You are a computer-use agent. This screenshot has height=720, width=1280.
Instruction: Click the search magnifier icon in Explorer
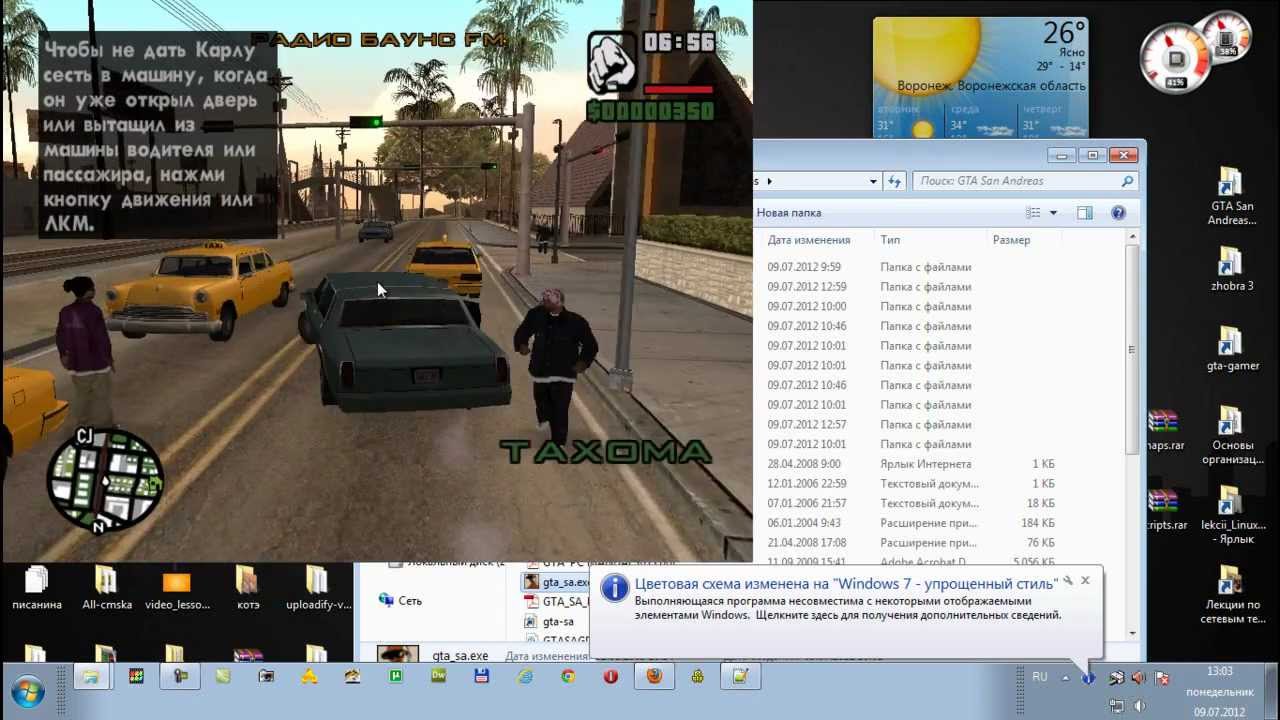(1128, 181)
